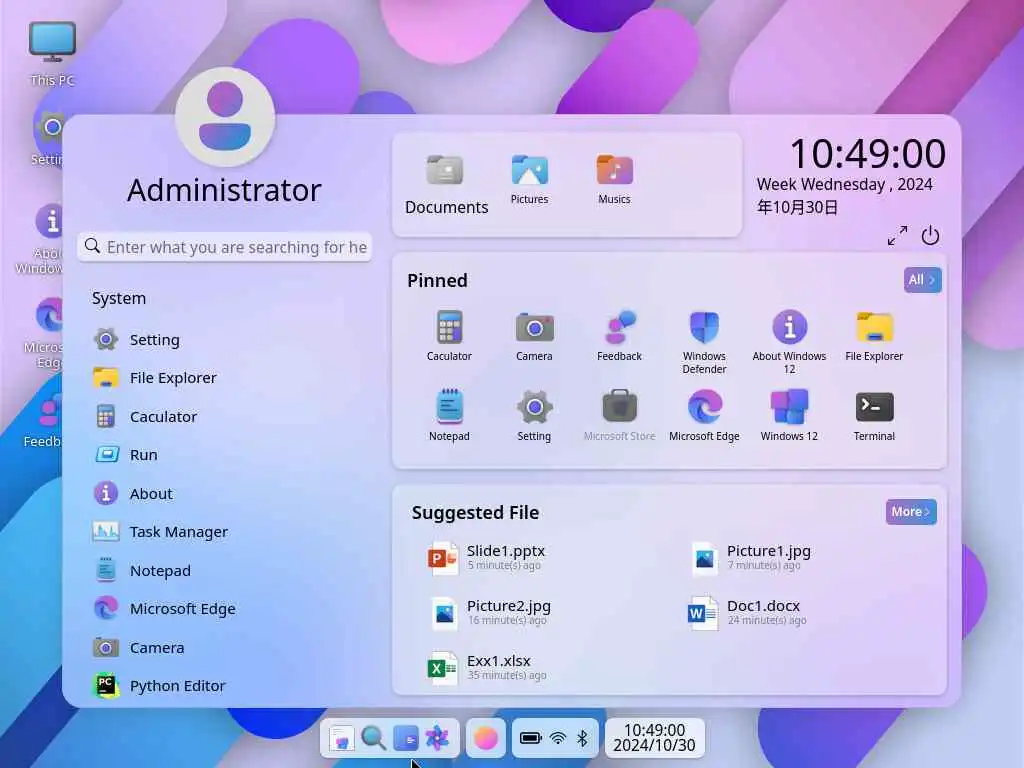Check battery status icon in tray
This screenshot has height=768, width=1024.
coord(530,739)
